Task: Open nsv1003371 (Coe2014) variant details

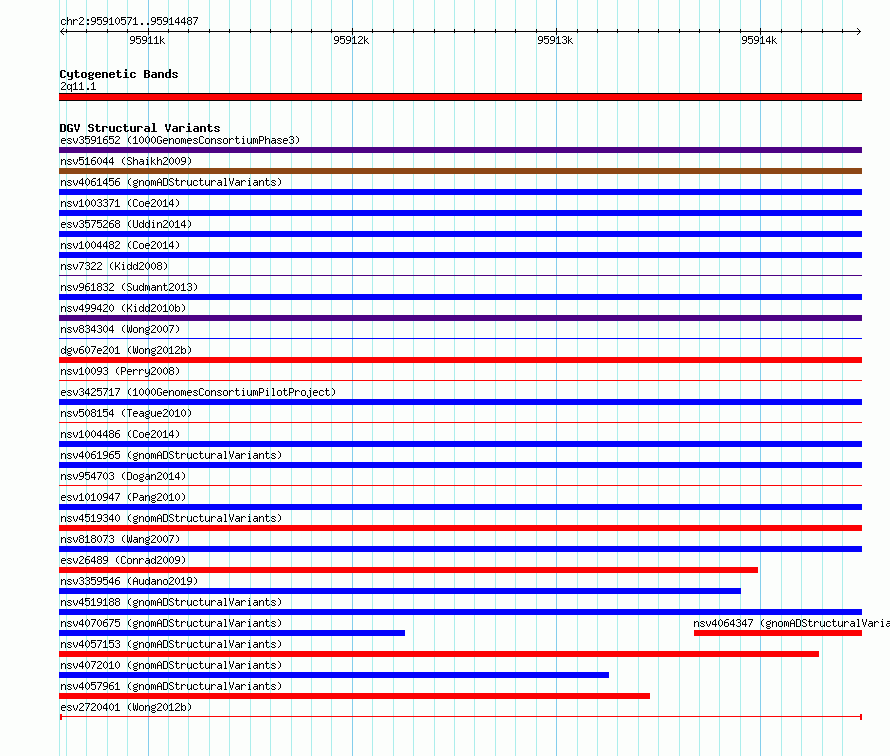Action: point(120,203)
